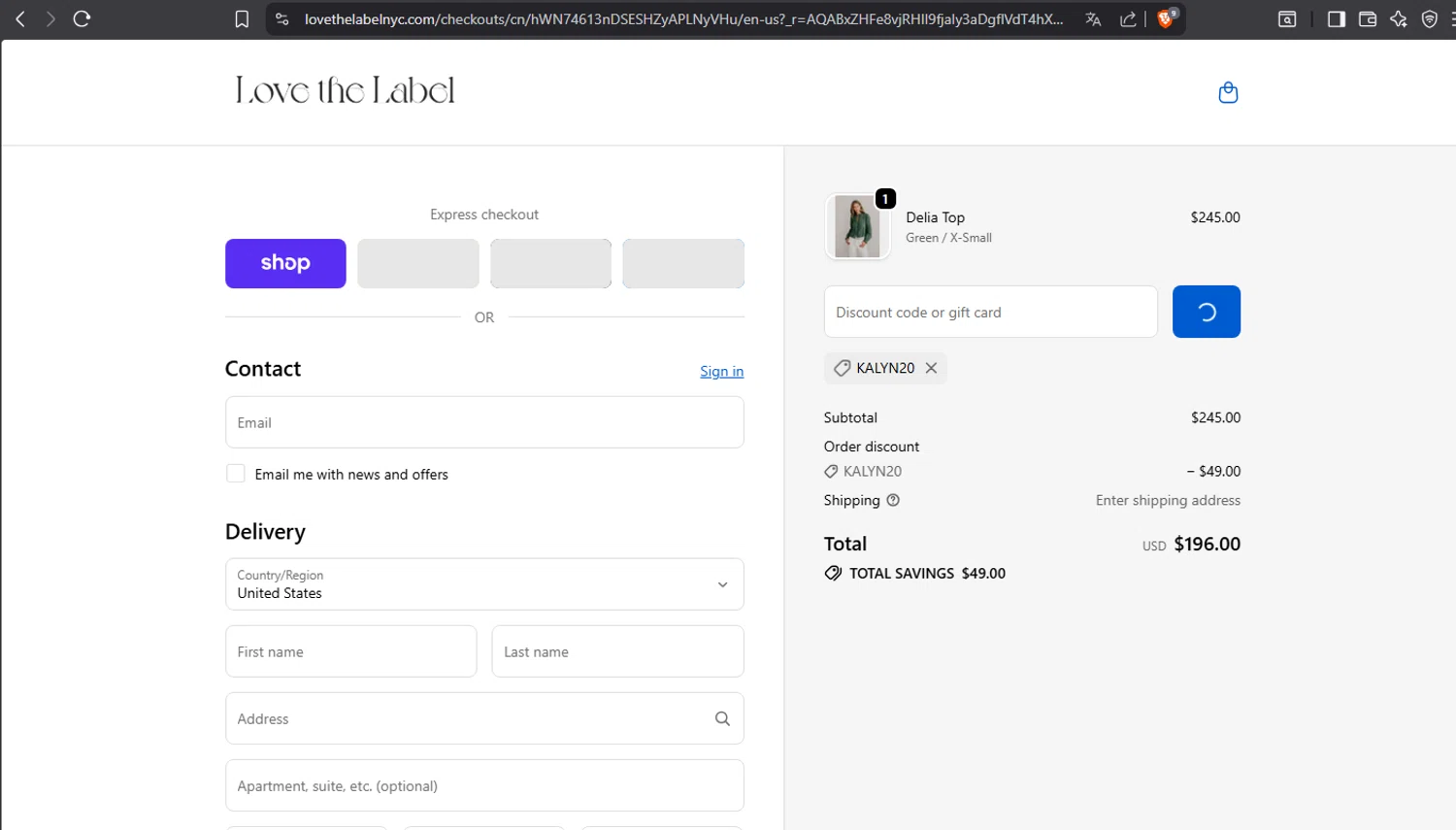The width and height of the screenshot is (1456, 830).
Task: Click the translate page icon
Action: click(x=1093, y=18)
